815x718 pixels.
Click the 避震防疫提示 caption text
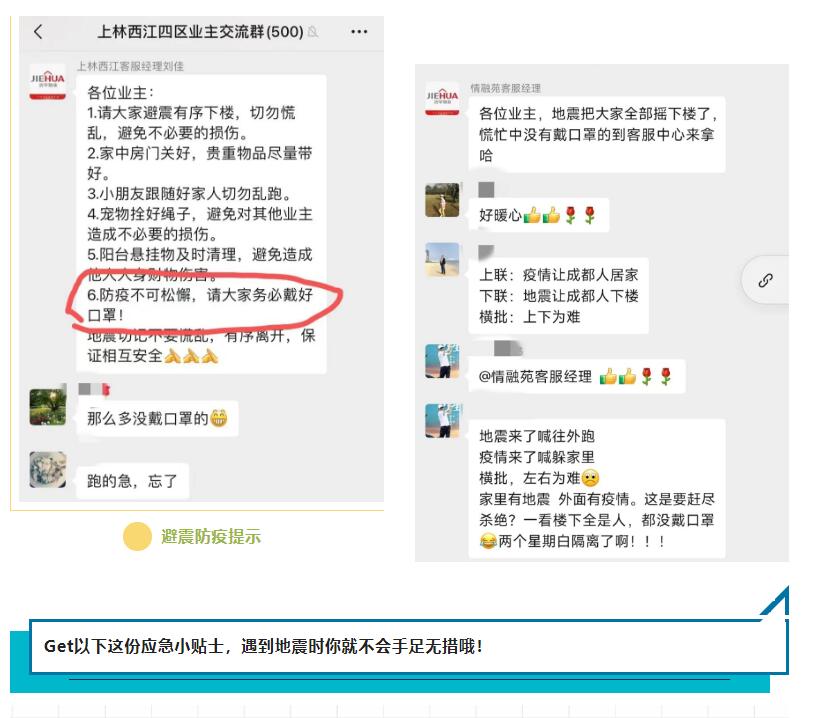tap(211, 536)
